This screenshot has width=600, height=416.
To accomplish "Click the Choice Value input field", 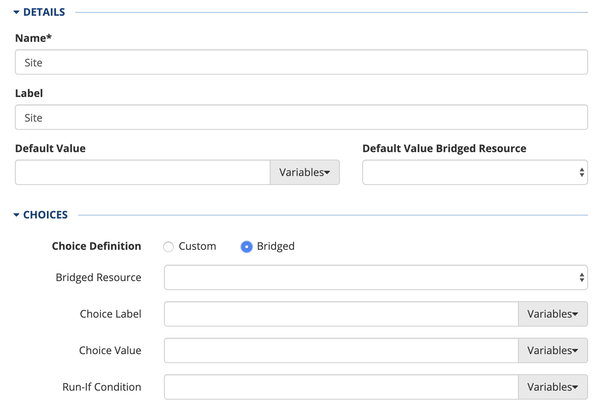I will click(341, 350).
